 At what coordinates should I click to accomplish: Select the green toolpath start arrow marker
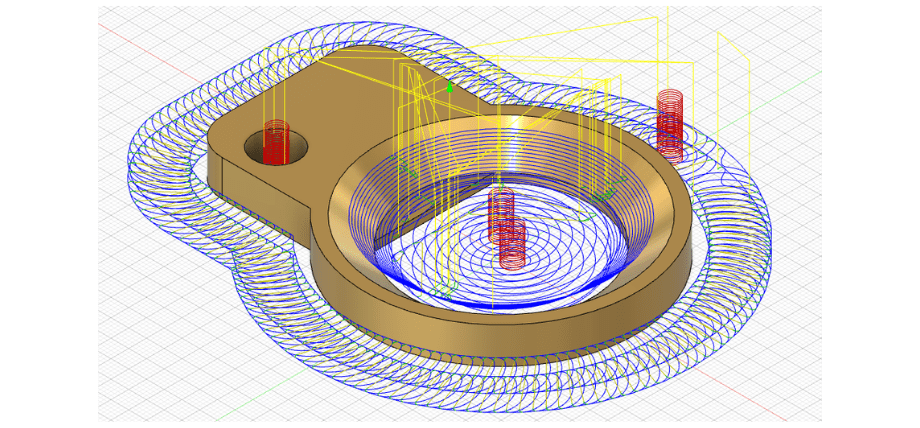pos(450,87)
